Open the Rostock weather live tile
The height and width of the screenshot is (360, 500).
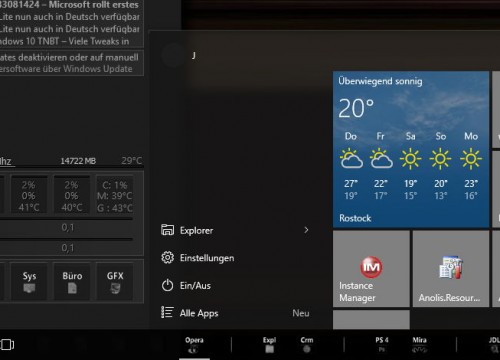click(x=411, y=149)
